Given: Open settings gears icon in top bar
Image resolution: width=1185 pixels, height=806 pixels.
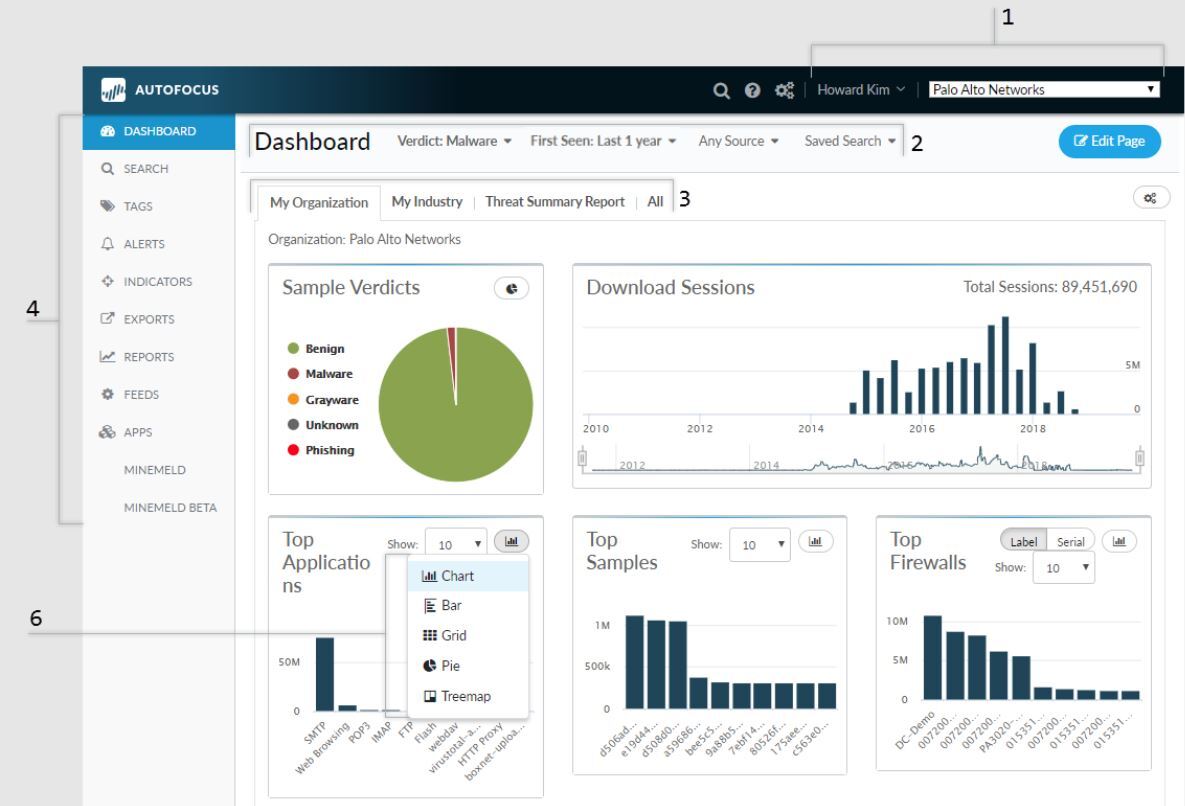Looking at the screenshot, I should click(x=784, y=90).
